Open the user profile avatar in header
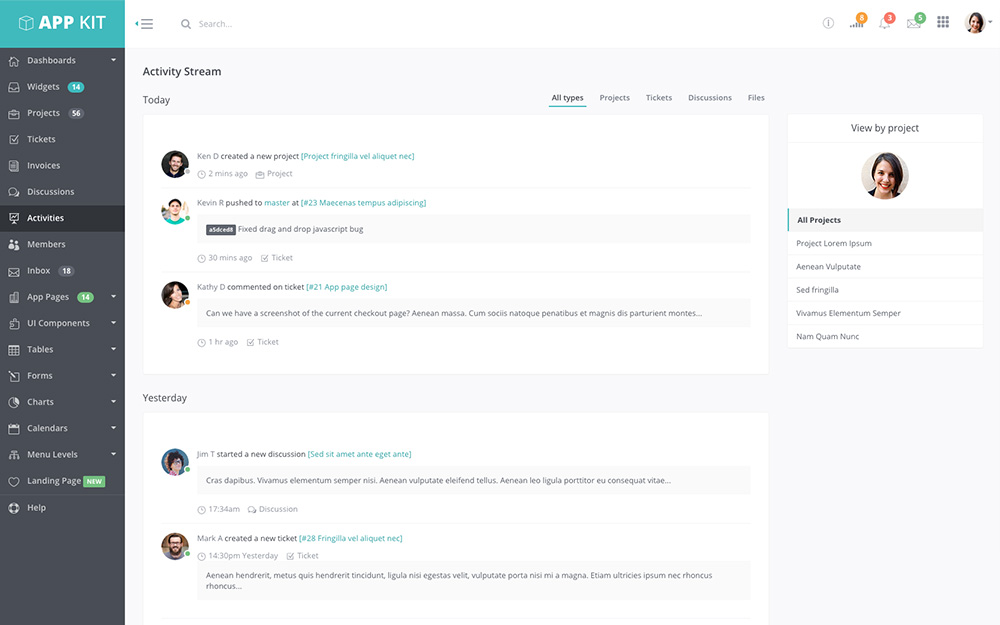 tap(975, 23)
